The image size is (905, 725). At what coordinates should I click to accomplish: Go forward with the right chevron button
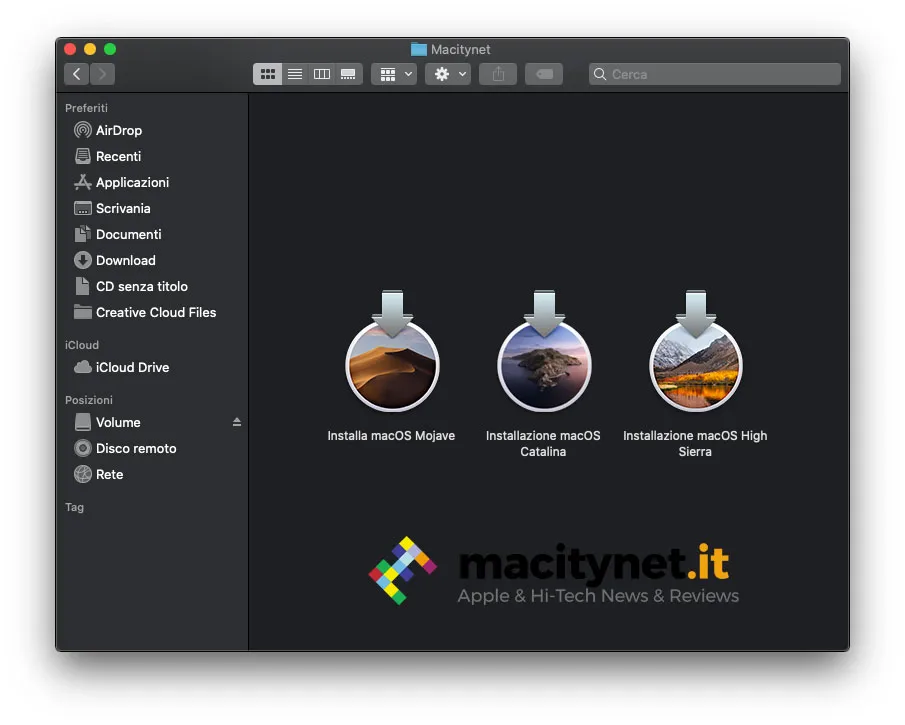point(102,74)
